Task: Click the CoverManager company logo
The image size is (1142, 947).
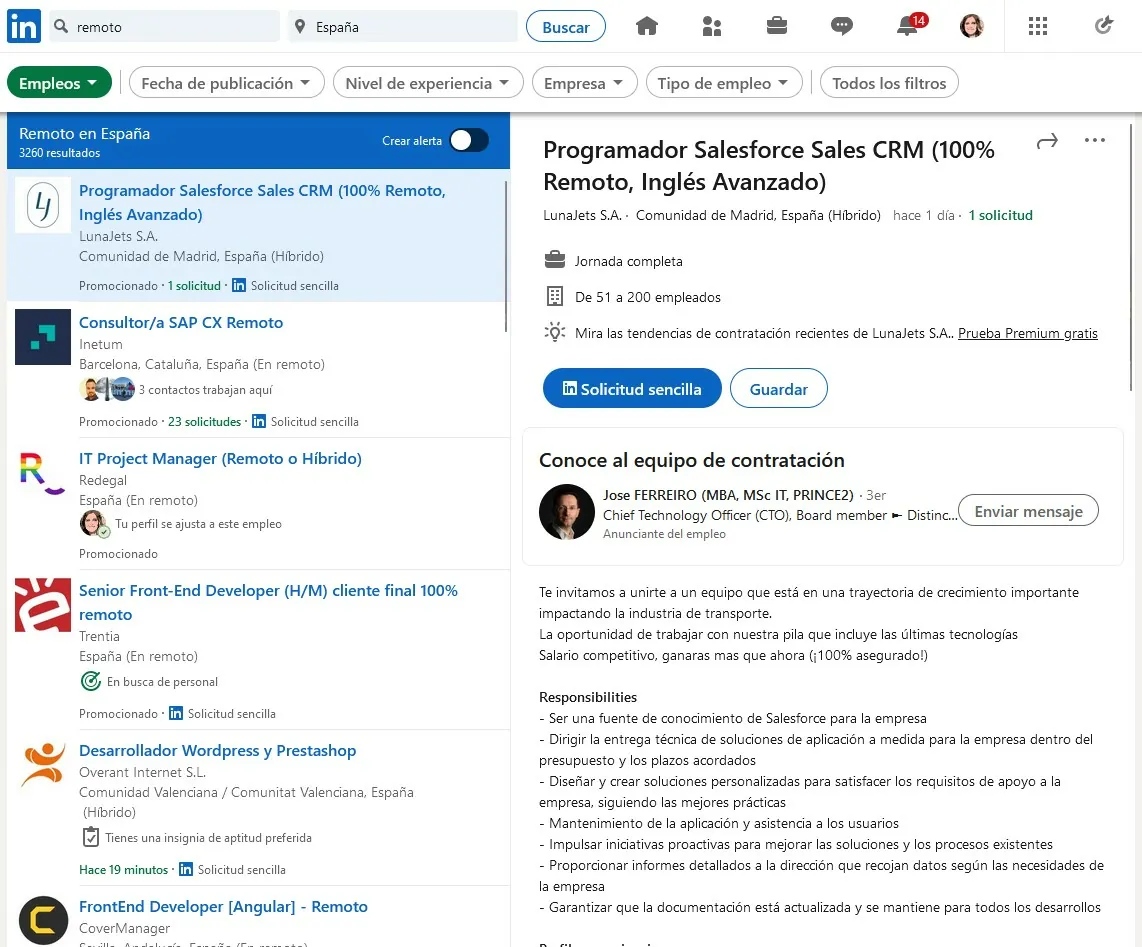Action: pyautogui.click(x=43, y=920)
